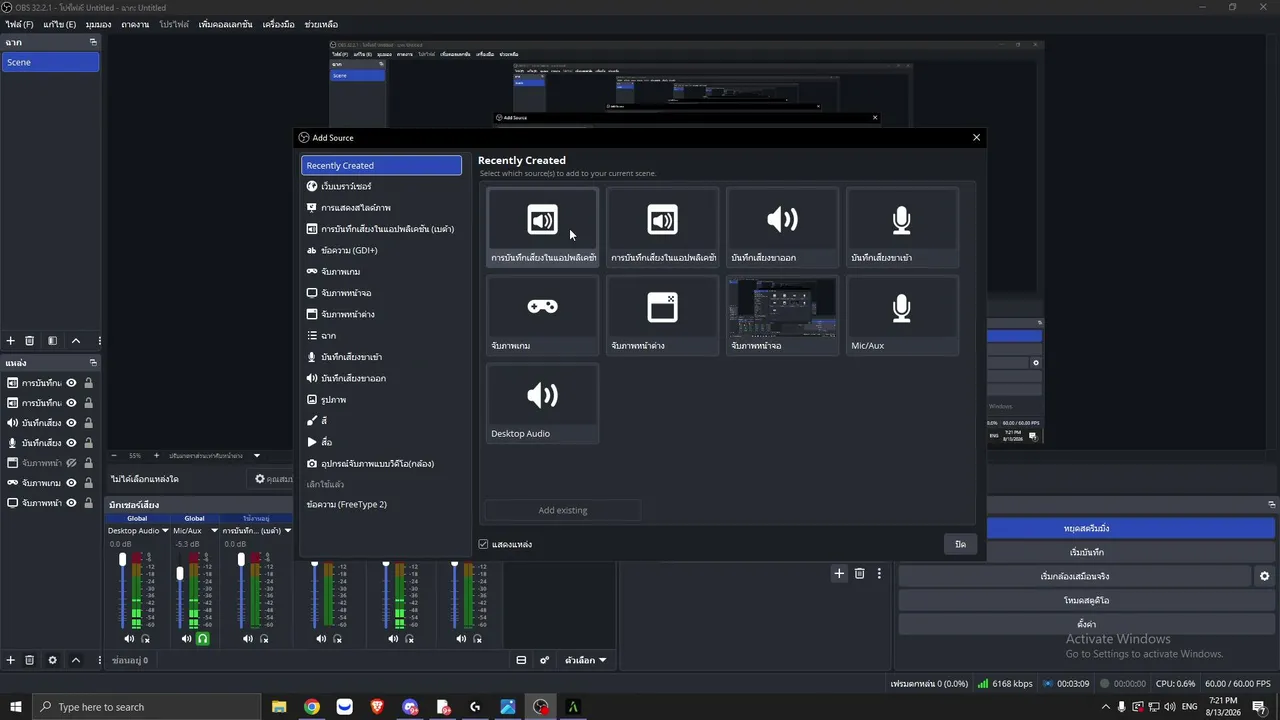Uncheck the แสดงแหล่ง checkbox in Add Source dialog
The width and height of the screenshot is (1280, 720).
[483, 544]
